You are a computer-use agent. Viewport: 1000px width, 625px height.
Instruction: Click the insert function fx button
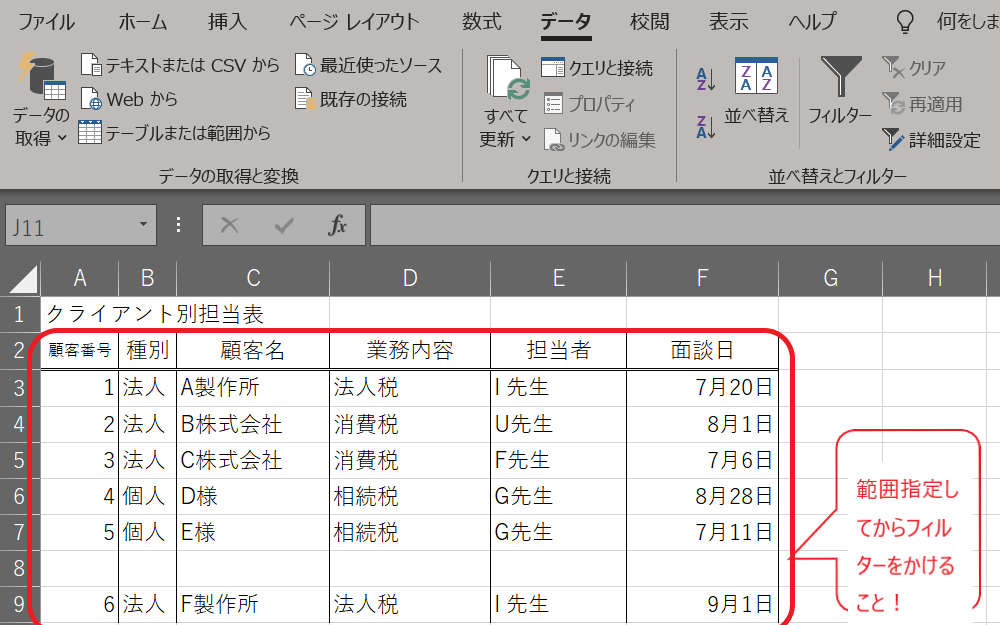[x=338, y=226]
